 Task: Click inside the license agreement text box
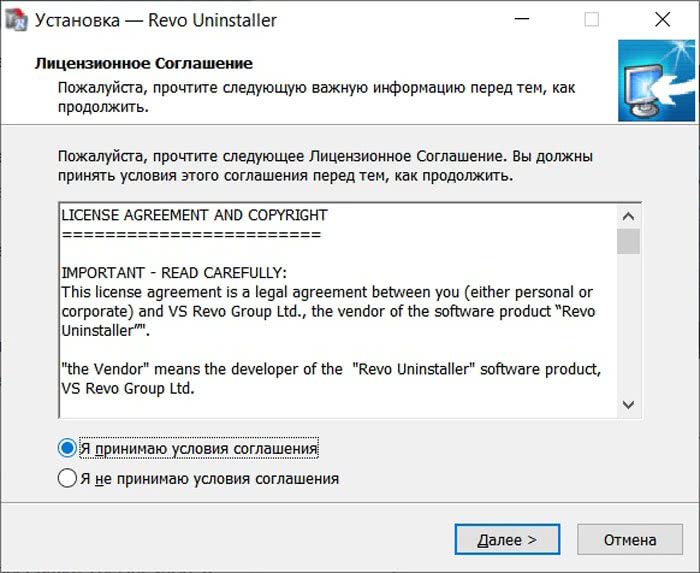click(338, 311)
